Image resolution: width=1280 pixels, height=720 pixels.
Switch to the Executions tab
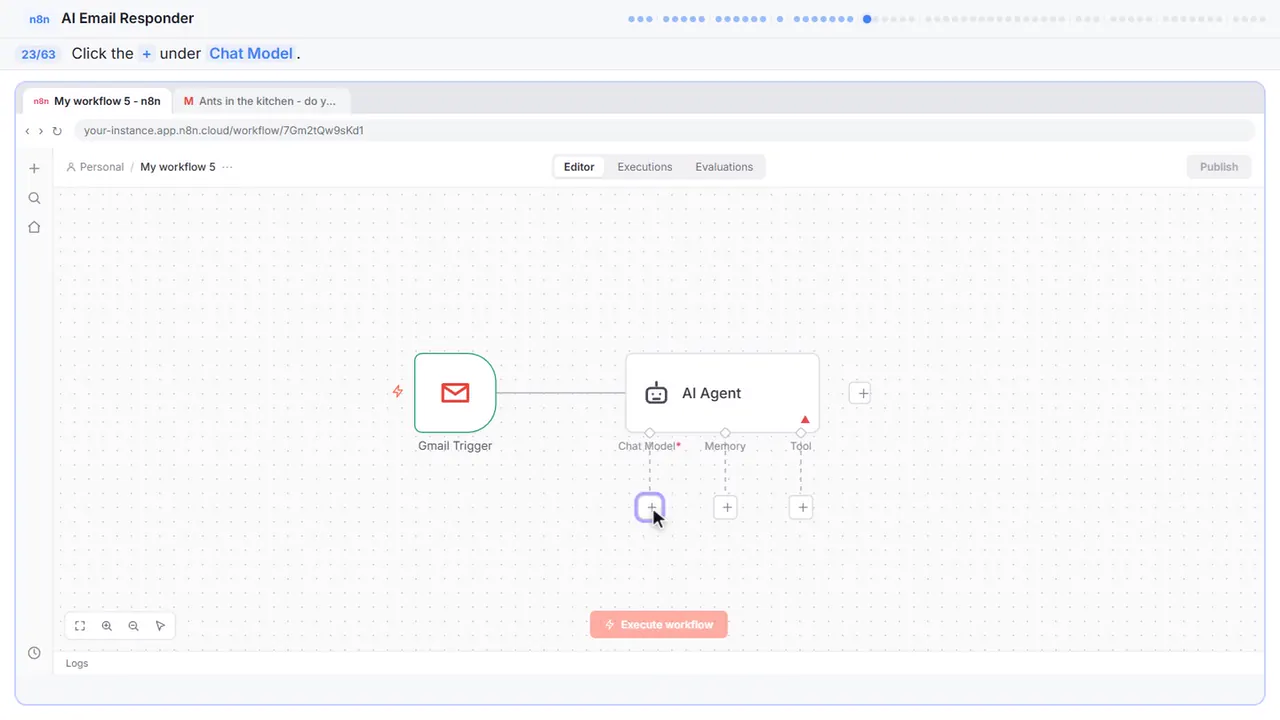click(645, 167)
